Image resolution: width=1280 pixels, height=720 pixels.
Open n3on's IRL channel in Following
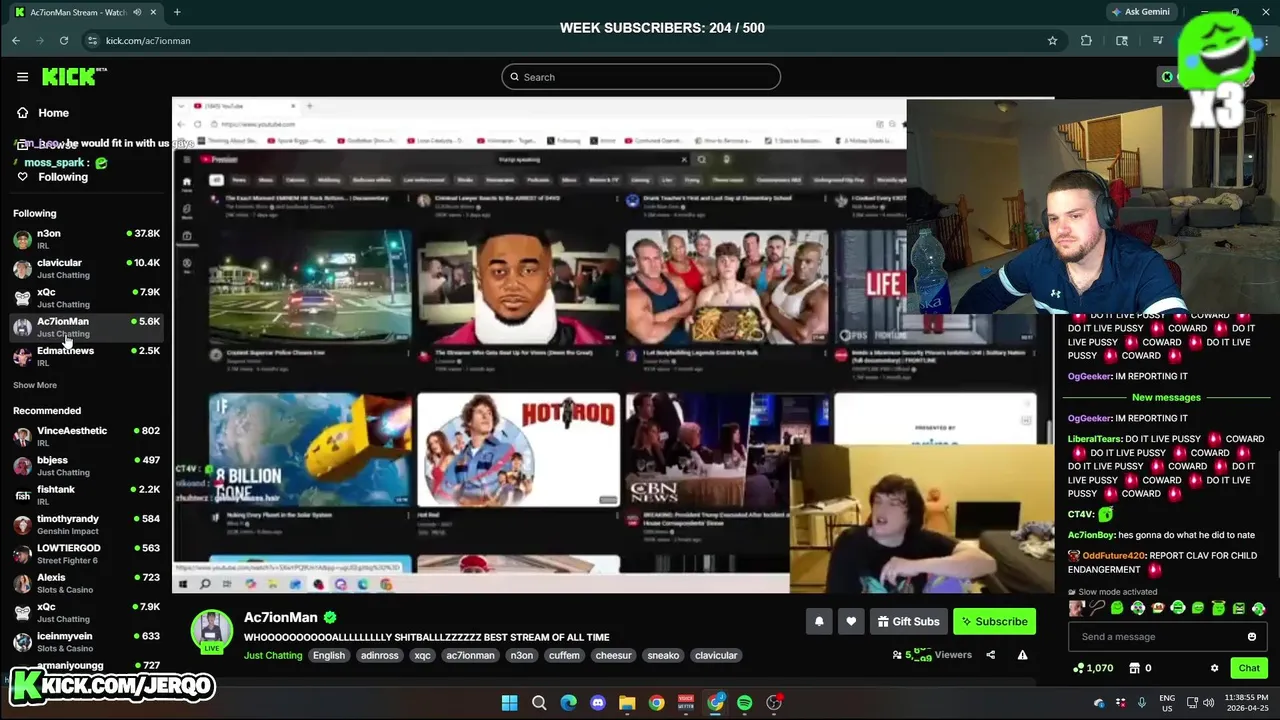(86, 239)
